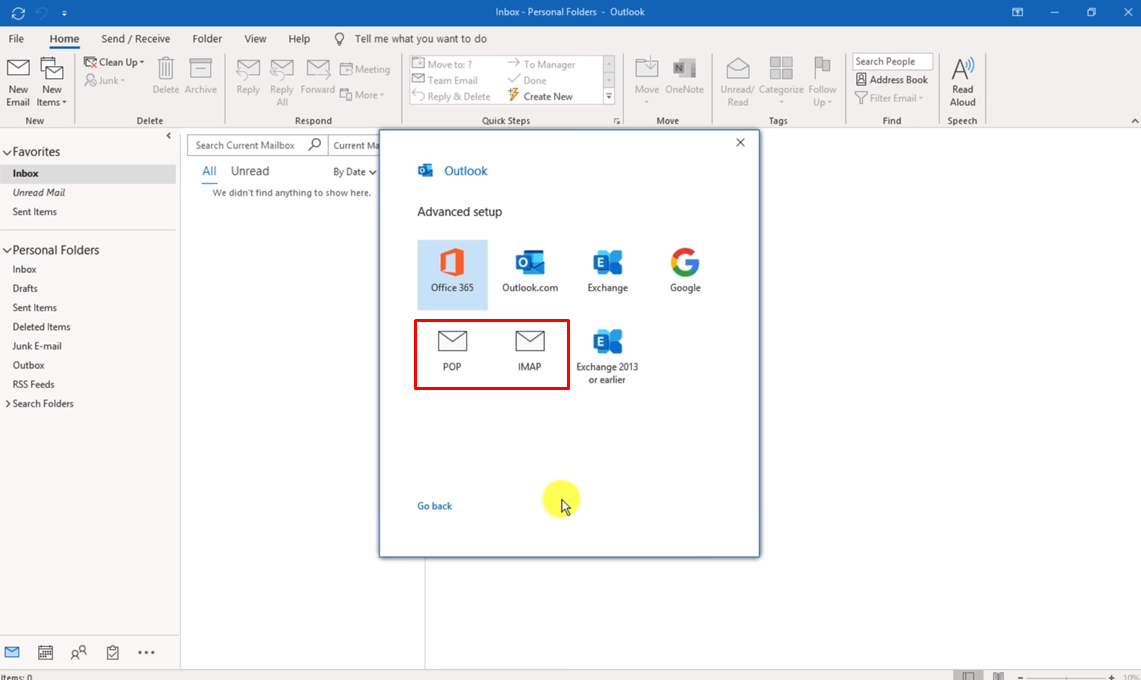Switch to Send / Receive tab
Image resolution: width=1141 pixels, height=680 pixels.
(x=135, y=39)
